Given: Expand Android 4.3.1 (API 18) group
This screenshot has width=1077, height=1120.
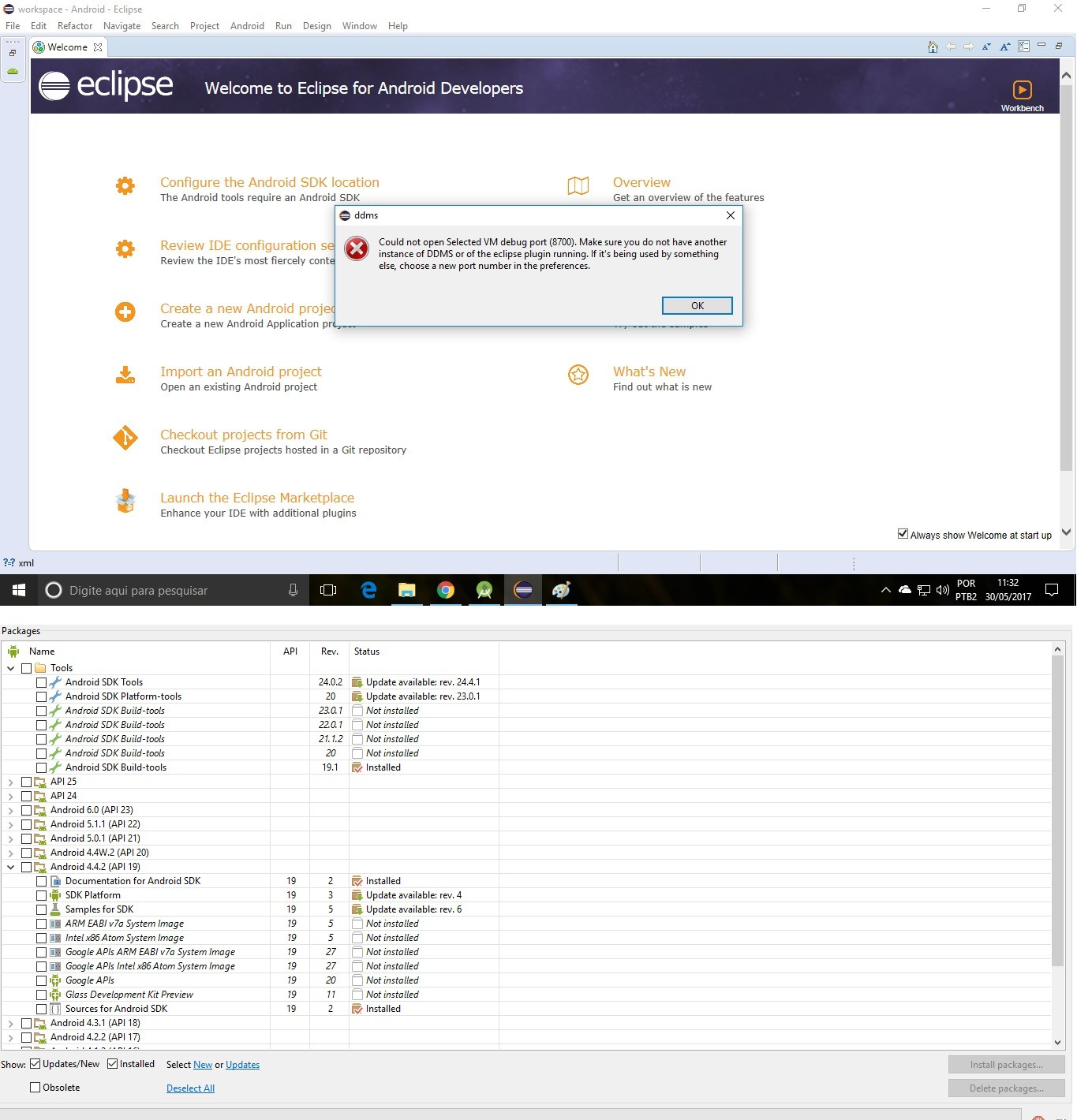Looking at the screenshot, I should [x=11, y=1023].
